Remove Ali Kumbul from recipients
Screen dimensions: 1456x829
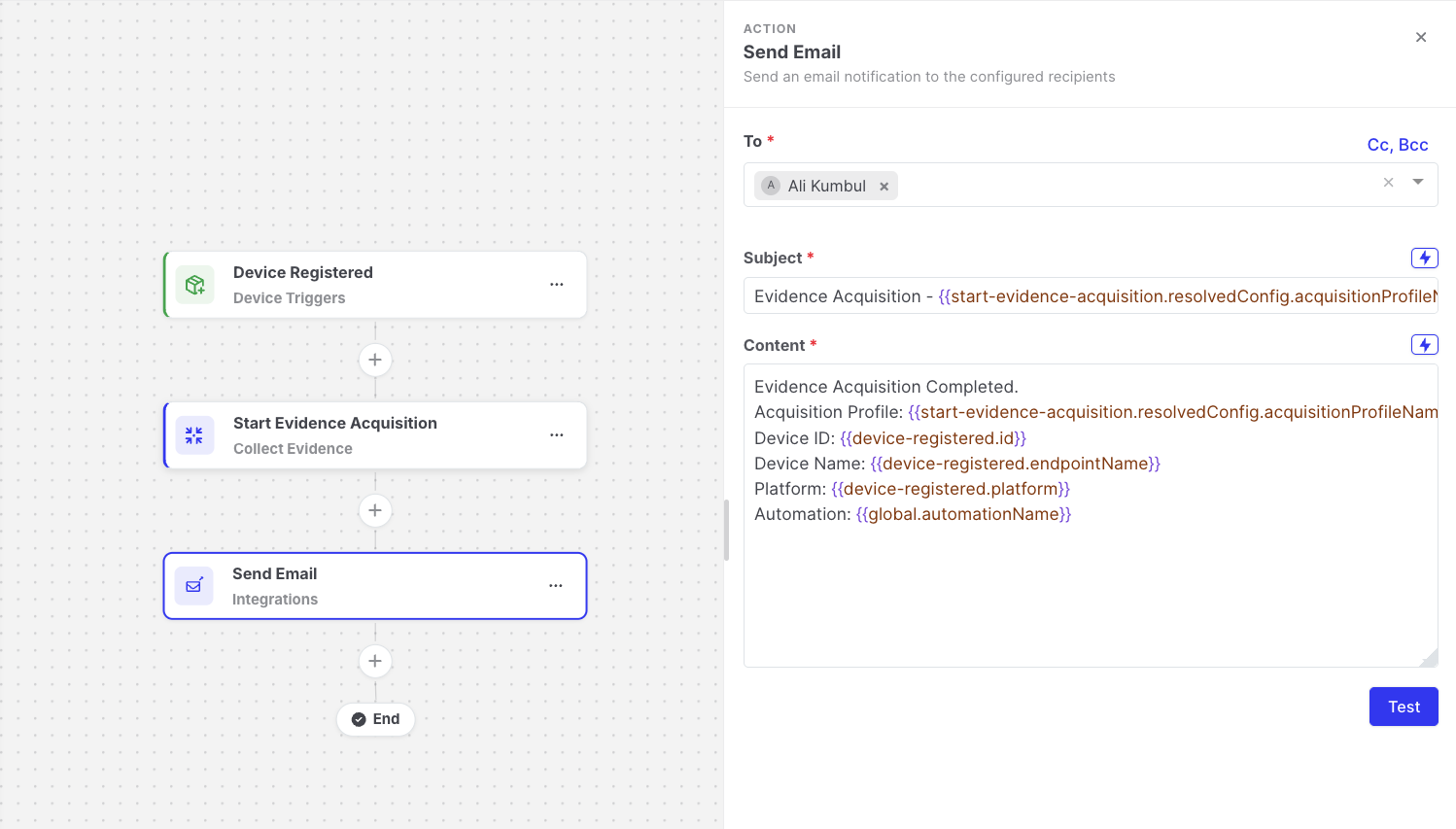(884, 187)
